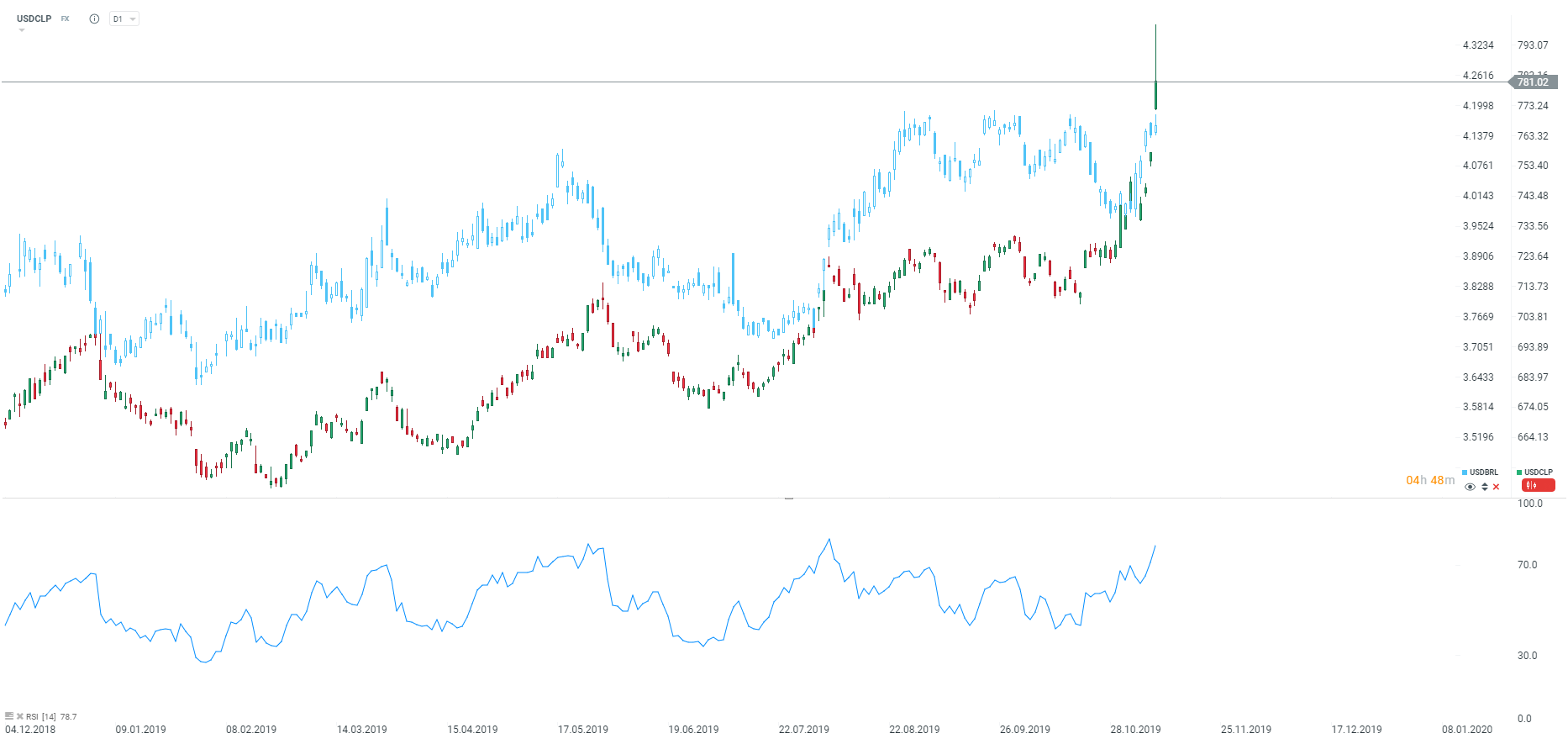The height and width of the screenshot is (744, 1568).
Task: Click the RSI [14] indicator label
Action: pos(42,717)
